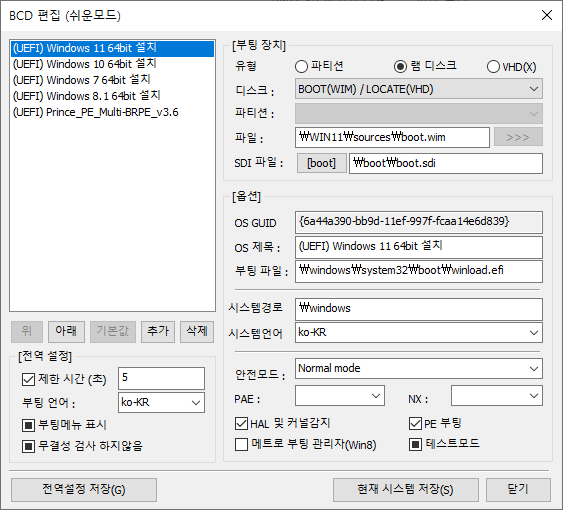This screenshot has width=563, height=510.
Task: Click the 삭제 button
Action: (197, 332)
